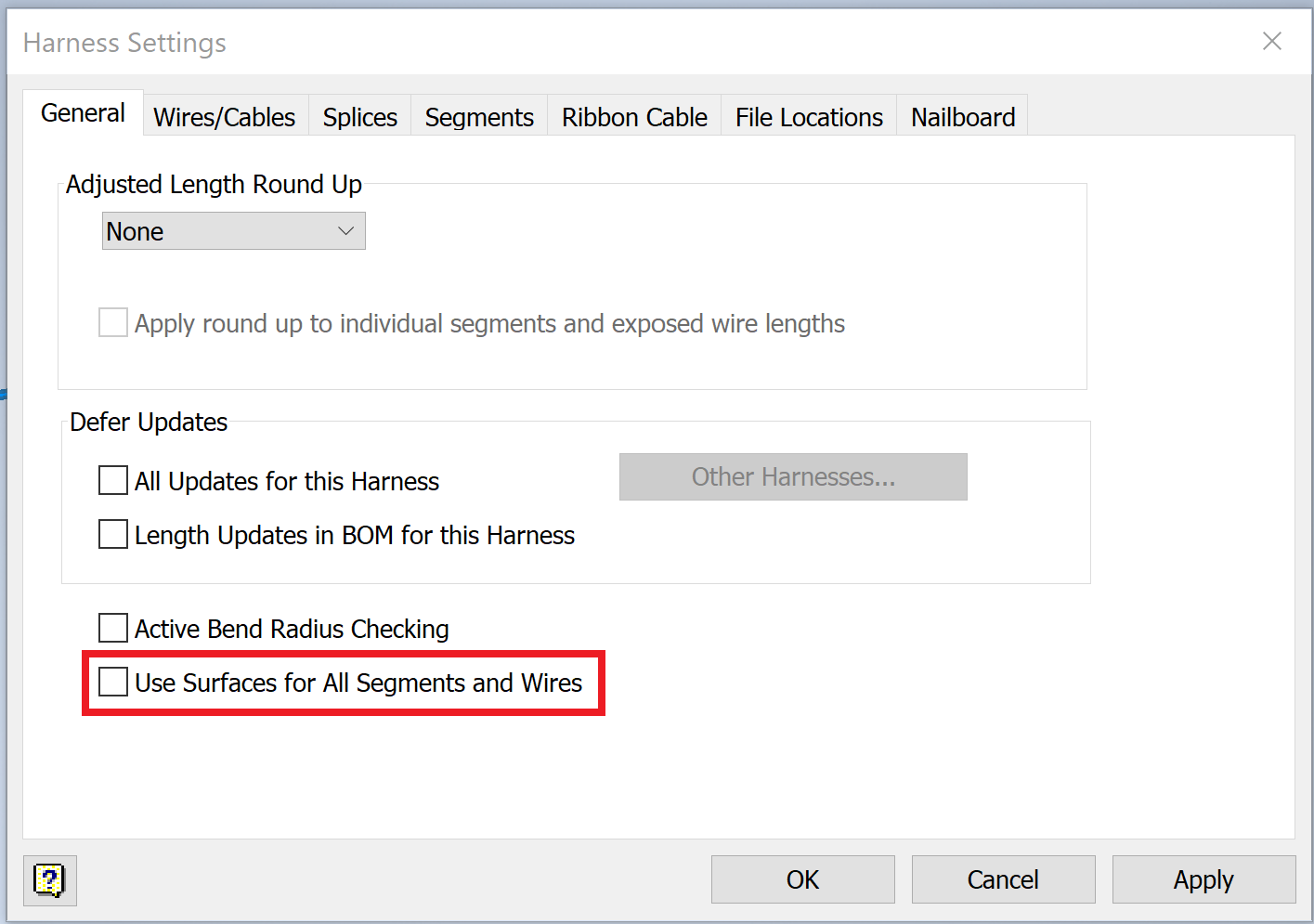Switch to the Wires/Cables tab
Viewport: 1314px width, 924px height.
[224, 116]
